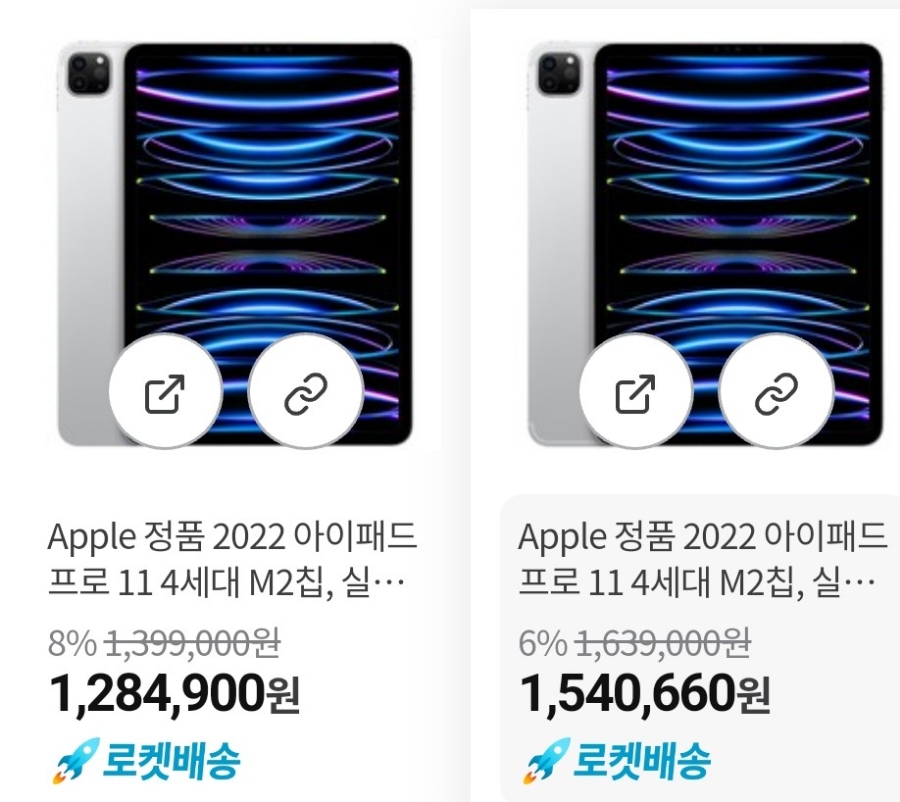Select the right iPad Pro product image

click(705, 244)
